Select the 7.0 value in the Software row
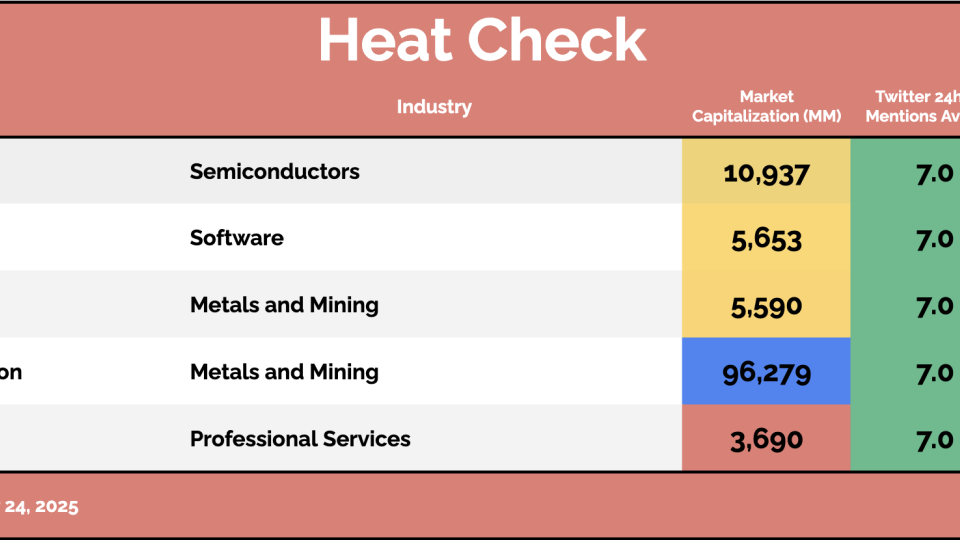Viewport: 960px width, 540px height. (933, 239)
